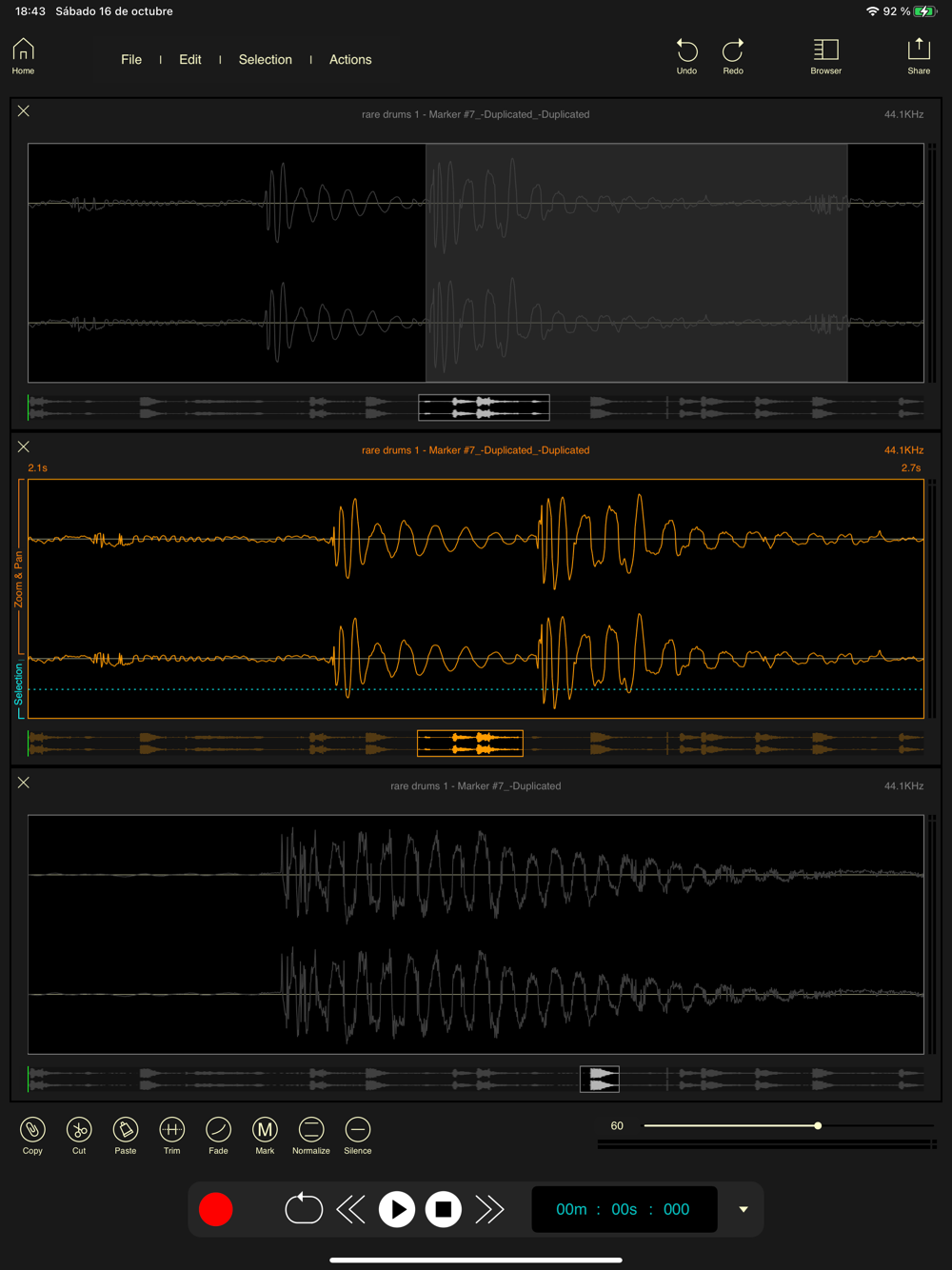Undo the last edit
Screen dimensions: 952x1270
point(686,56)
